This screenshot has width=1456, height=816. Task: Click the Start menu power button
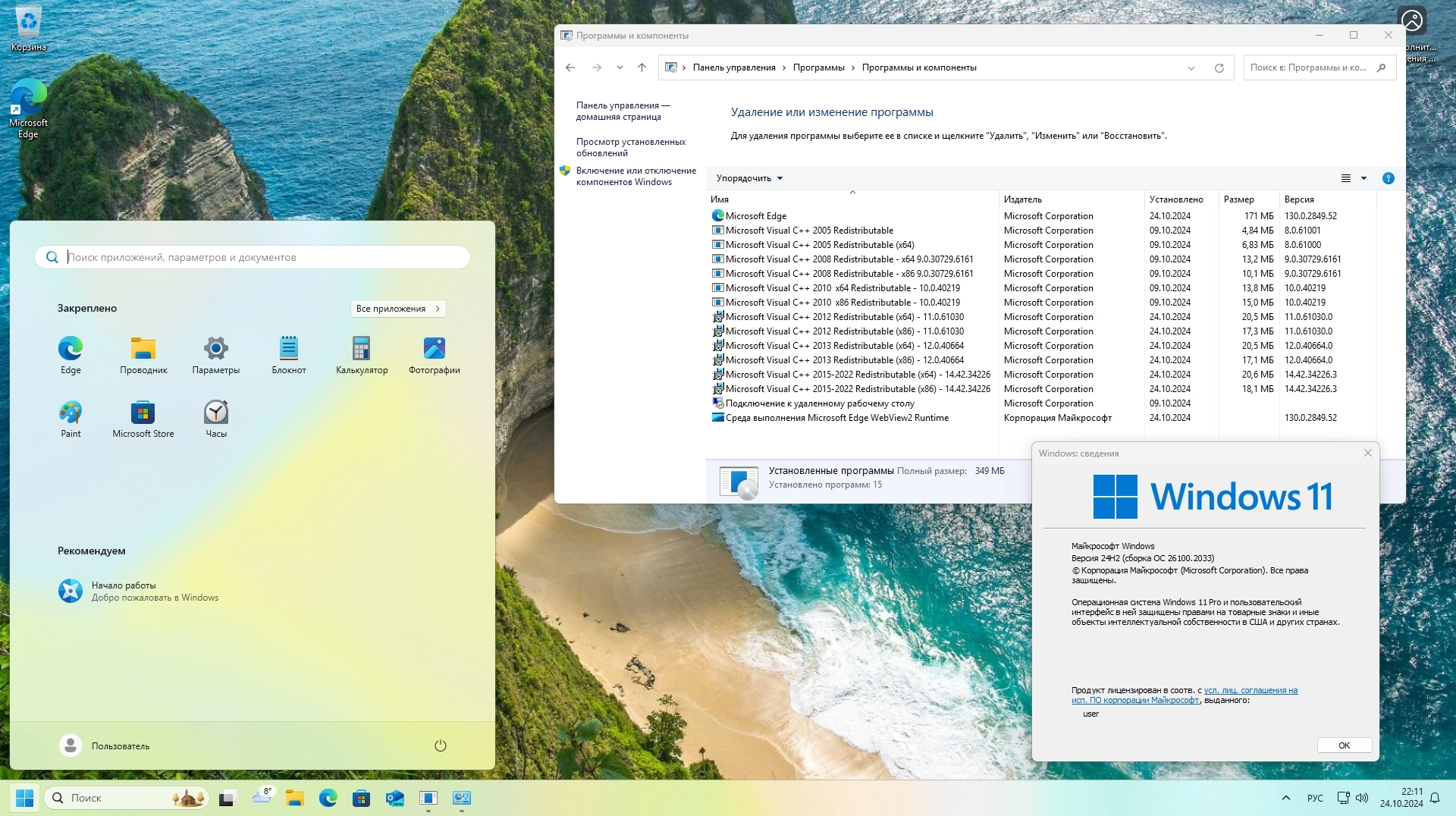point(440,745)
